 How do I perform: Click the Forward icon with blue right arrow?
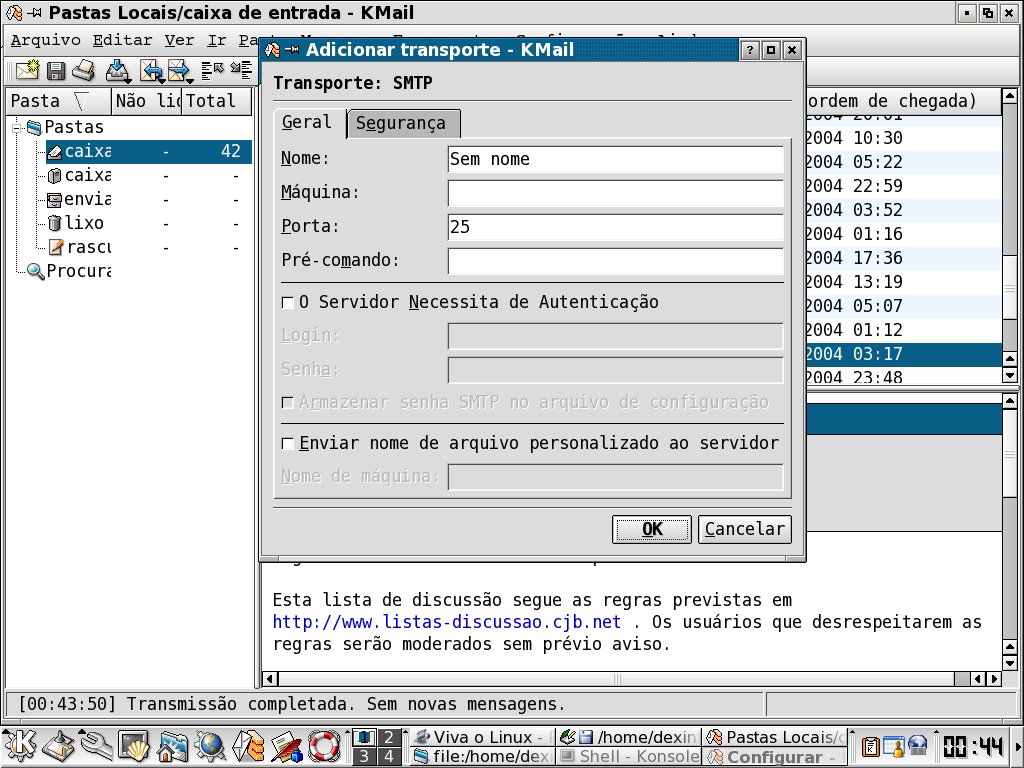(178, 70)
